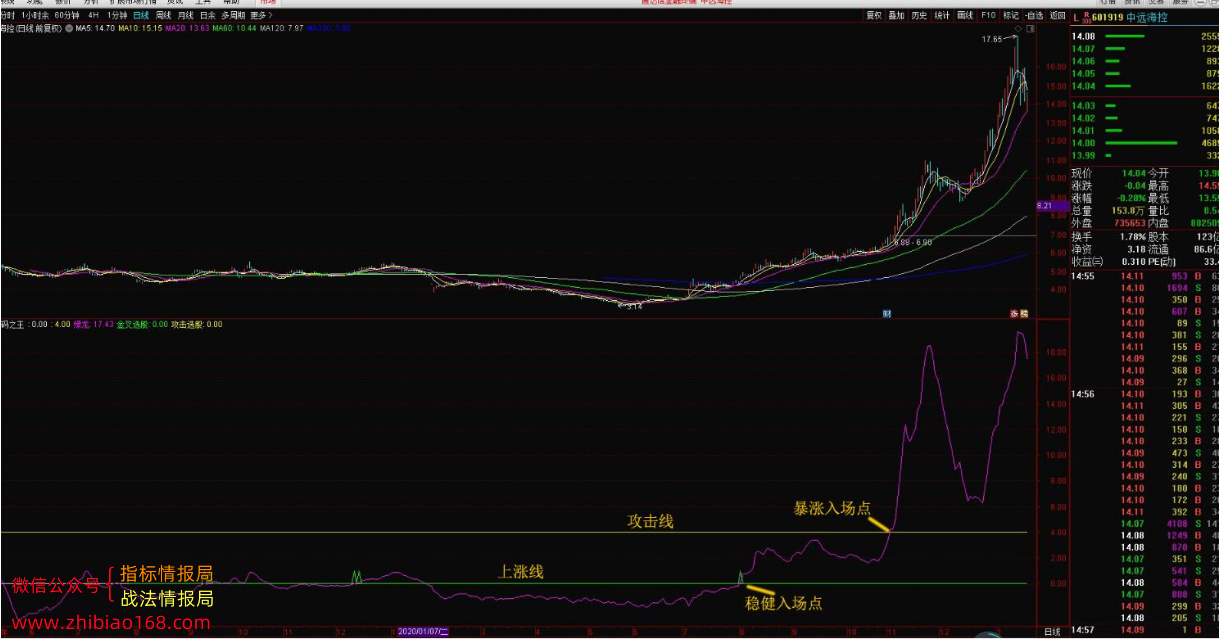Open the 历史 history button

coord(919,16)
